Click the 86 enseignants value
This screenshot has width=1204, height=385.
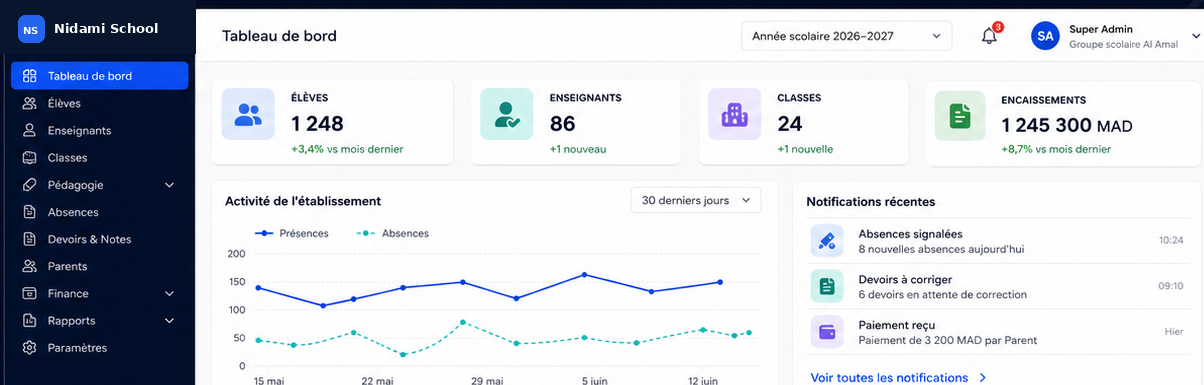[563, 124]
